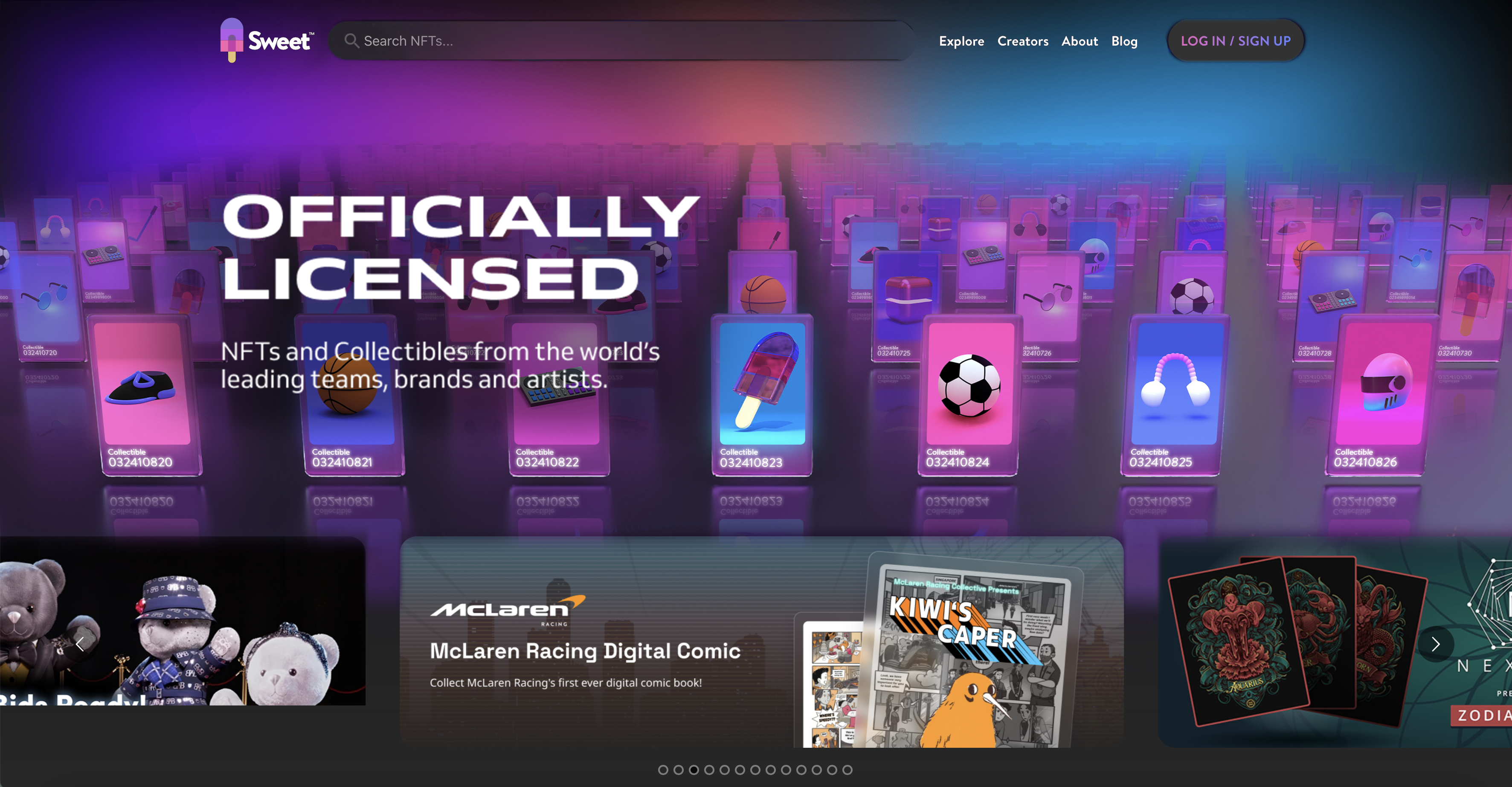Image resolution: width=1512 pixels, height=787 pixels.
Task: Click the magnifying glass search icon
Action: click(x=351, y=41)
